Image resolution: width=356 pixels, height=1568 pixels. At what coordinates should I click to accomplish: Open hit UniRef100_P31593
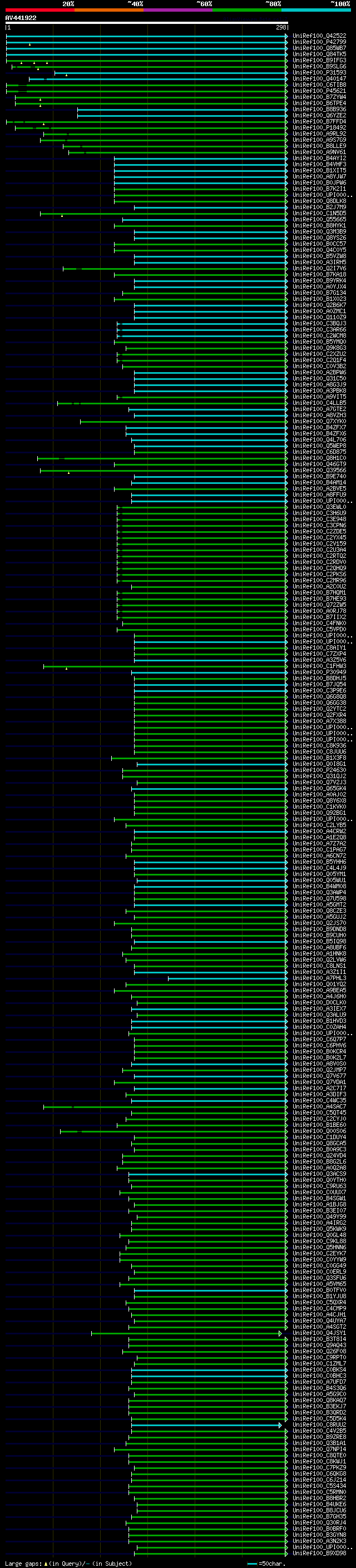pos(319,72)
